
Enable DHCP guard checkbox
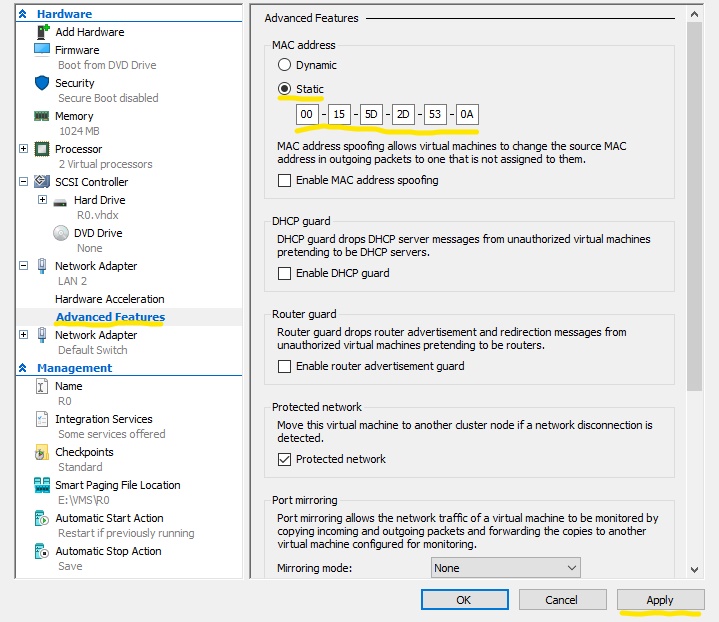click(285, 273)
